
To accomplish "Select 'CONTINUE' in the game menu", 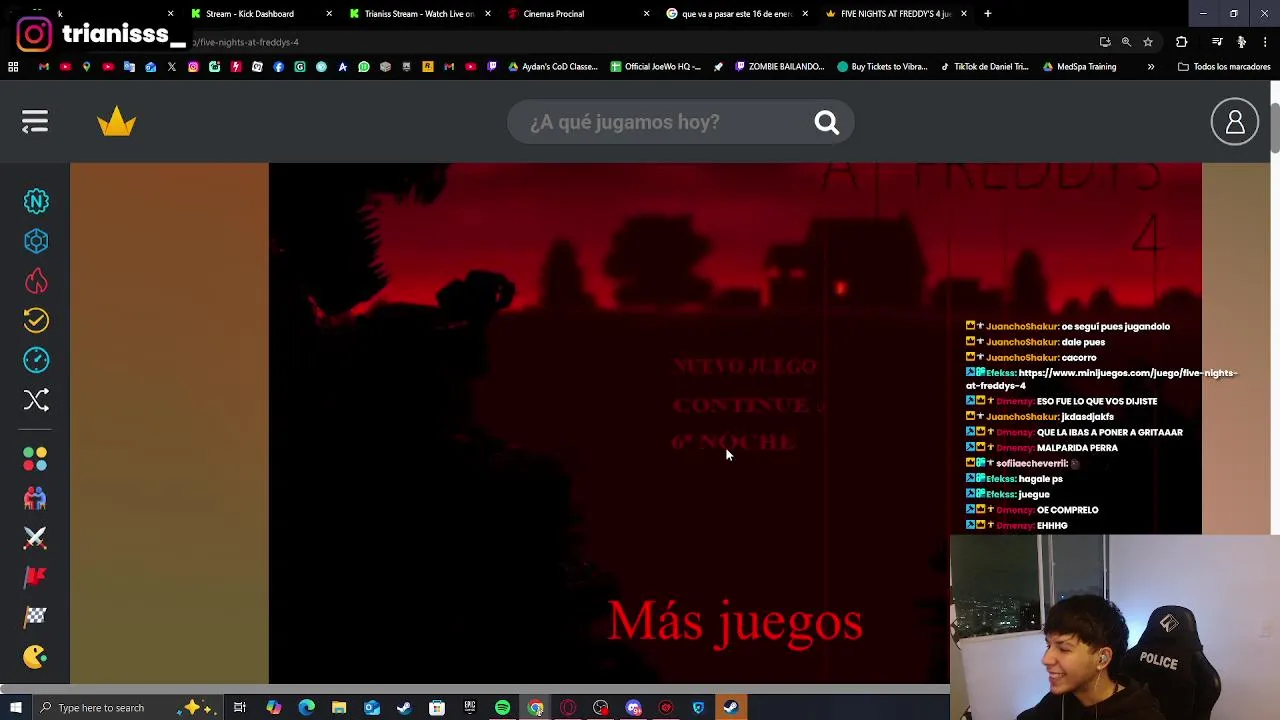I will [x=741, y=405].
